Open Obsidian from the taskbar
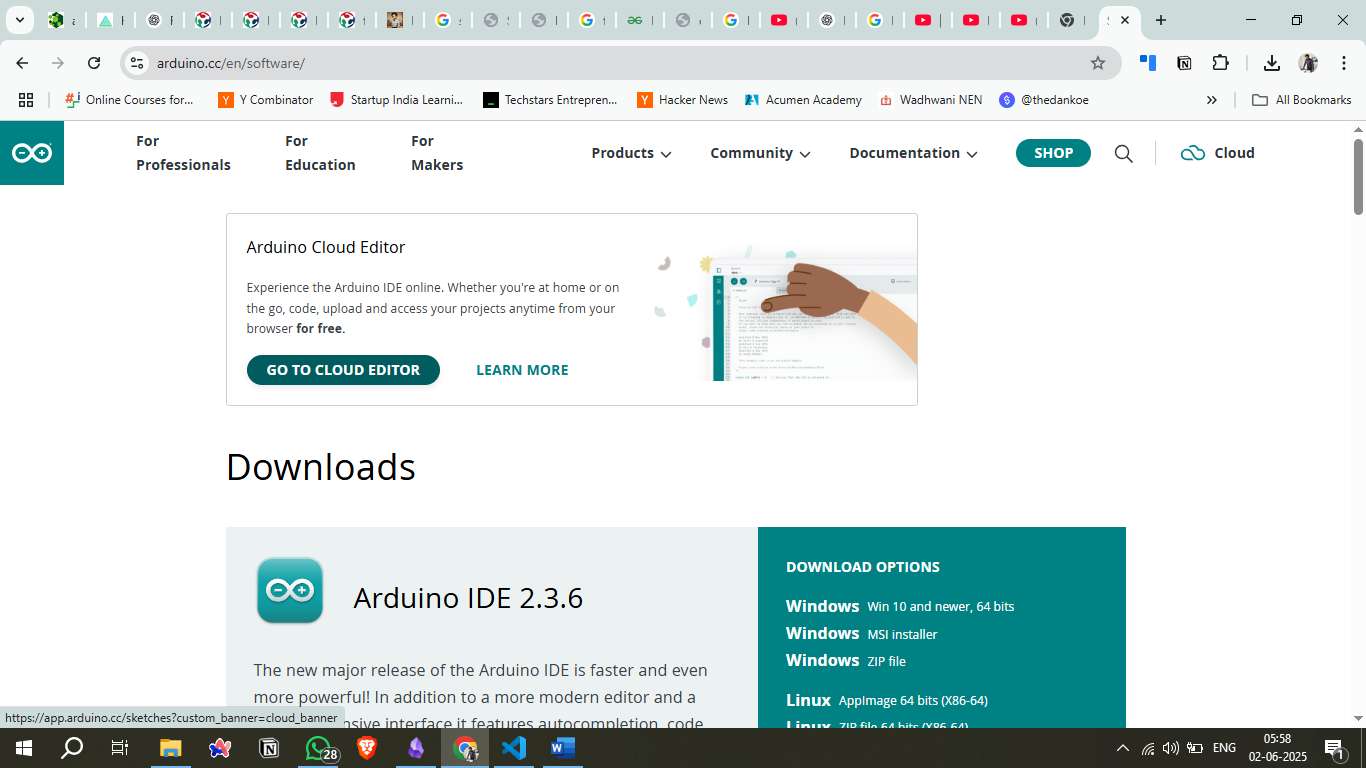The width and height of the screenshot is (1366, 768). pyautogui.click(x=416, y=748)
